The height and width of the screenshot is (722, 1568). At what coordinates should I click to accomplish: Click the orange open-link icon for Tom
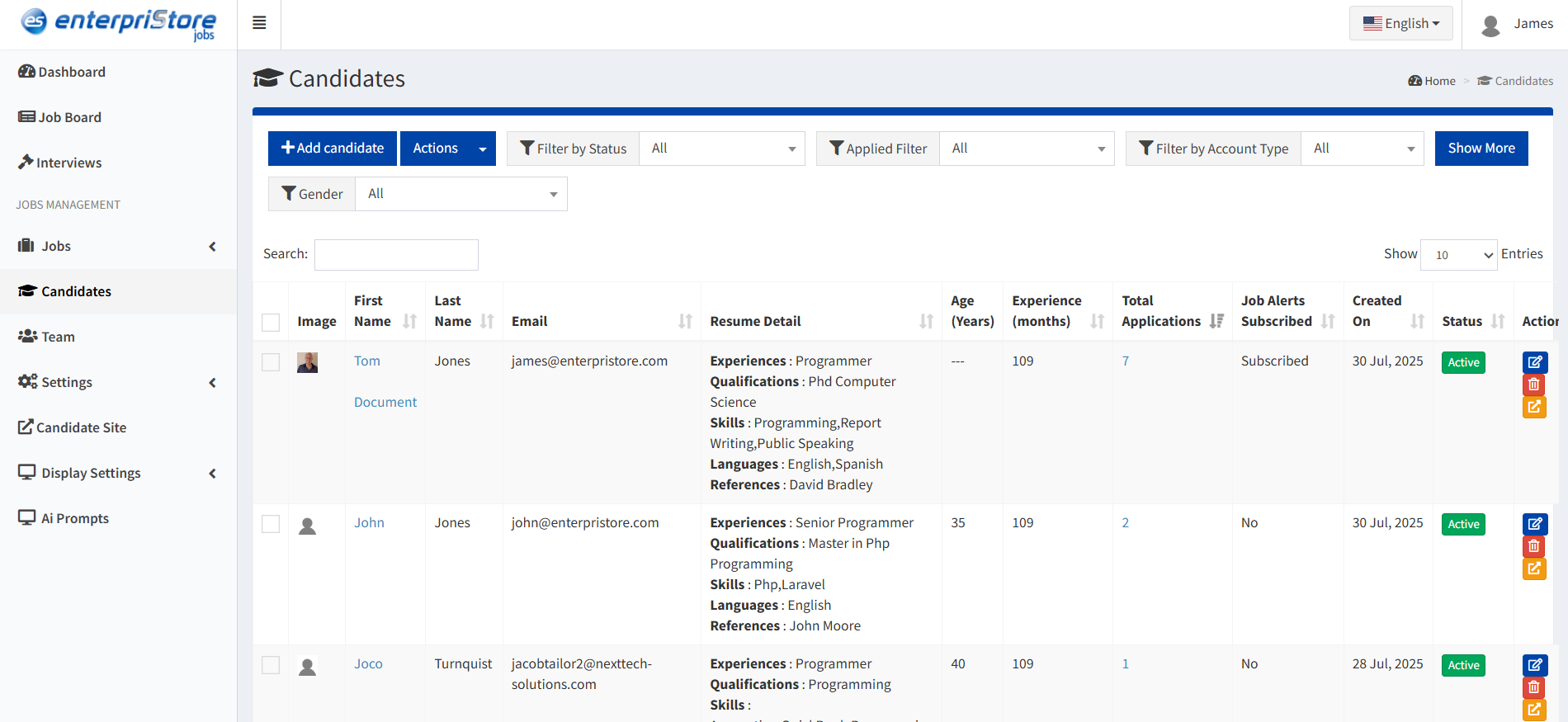[1534, 407]
